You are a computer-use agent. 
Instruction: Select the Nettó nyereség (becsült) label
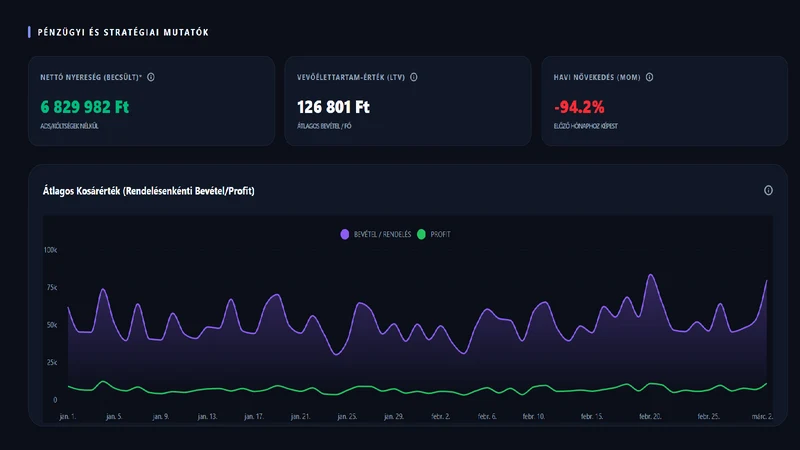coord(91,77)
